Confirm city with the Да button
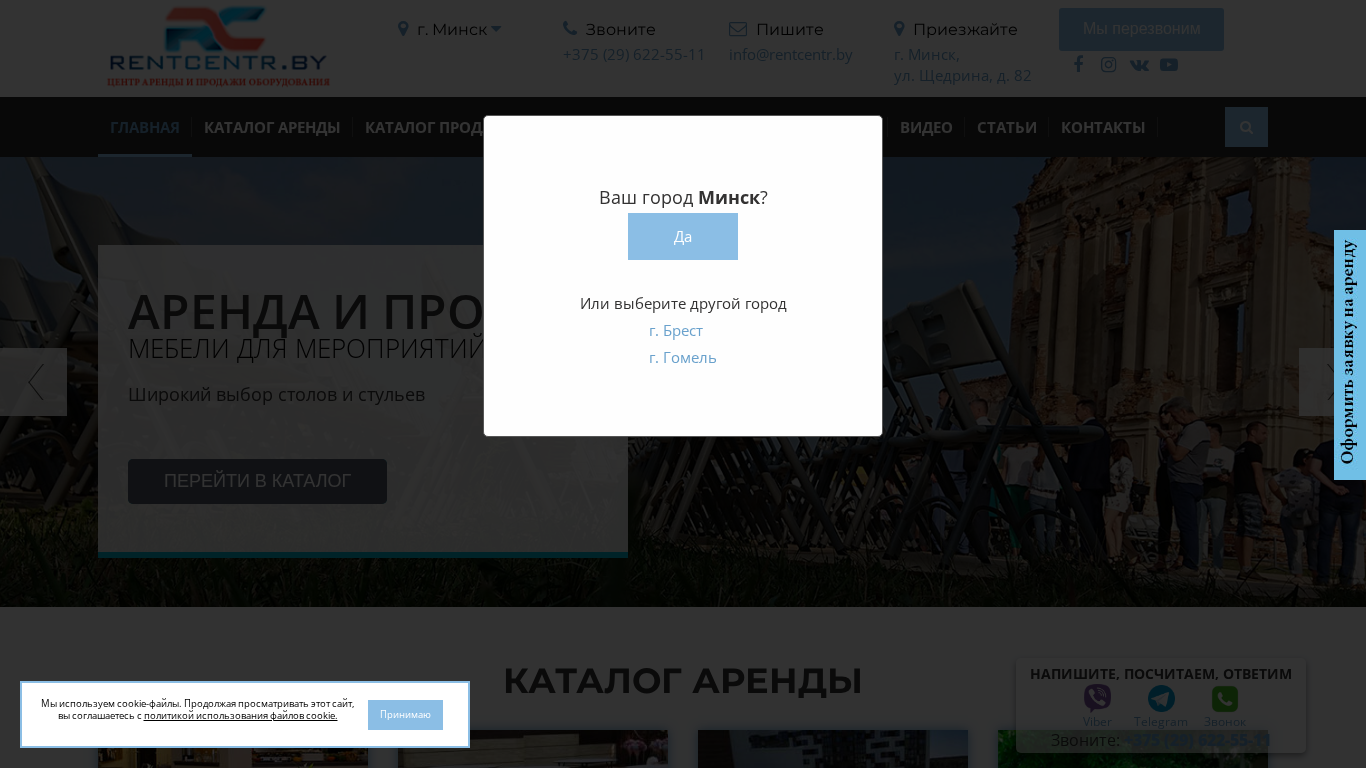The height and width of the screenshot is (768, 1366). click(x=683, y=237)
